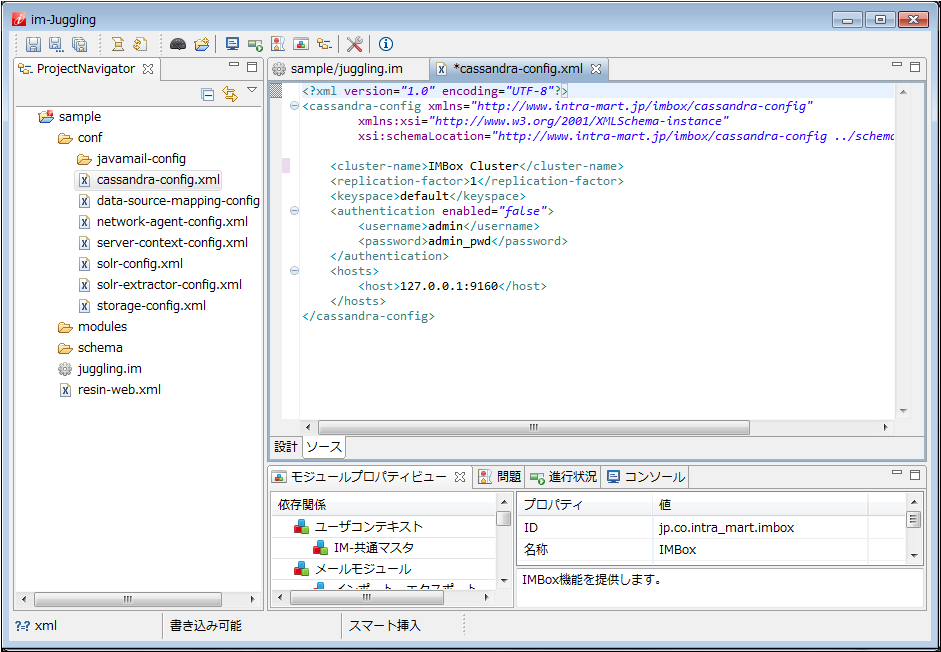Image resolution: width=941 pixels, height=652 pixels.
Task: Click the module property view toolbar icon
Action: pos(301,44)
